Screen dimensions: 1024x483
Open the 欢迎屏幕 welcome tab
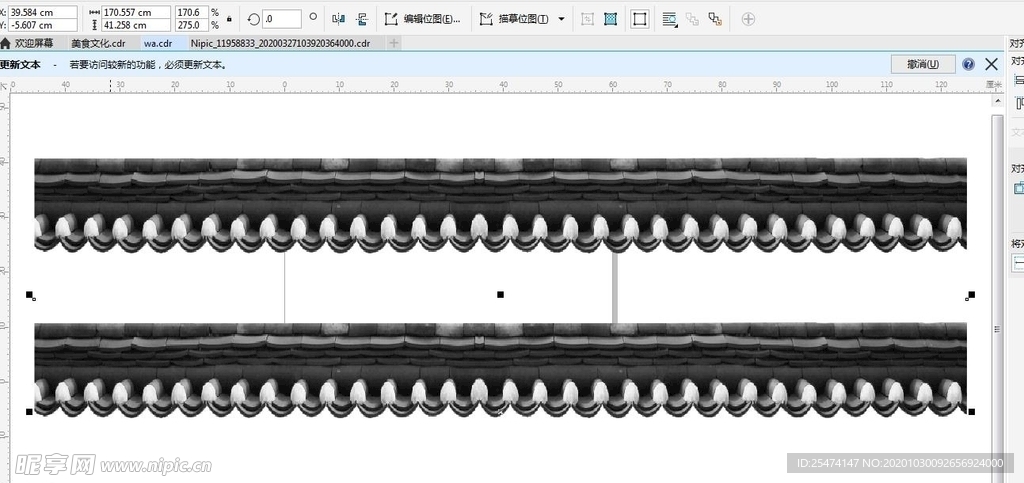click(33, 43)
